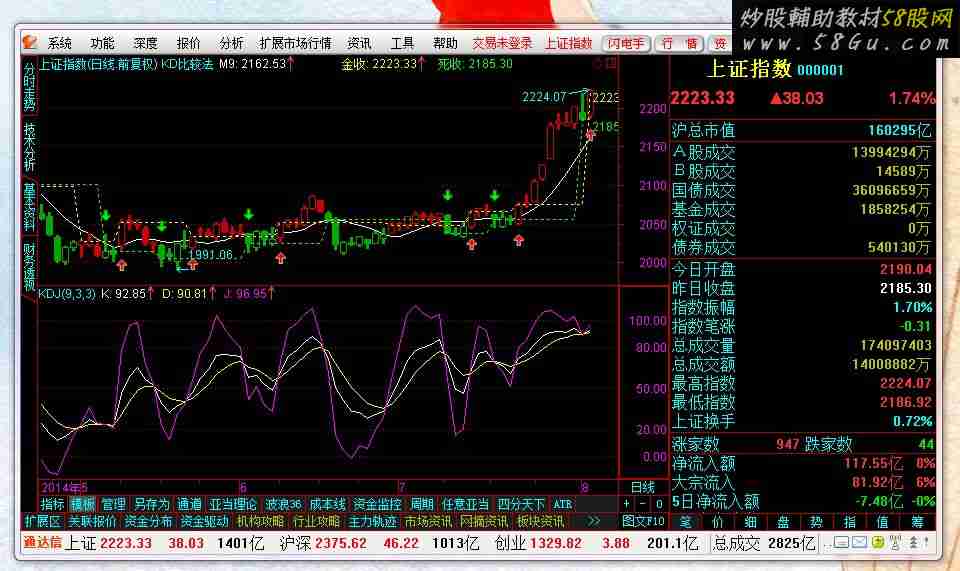Switch to 技术分析 side tab

29,146
